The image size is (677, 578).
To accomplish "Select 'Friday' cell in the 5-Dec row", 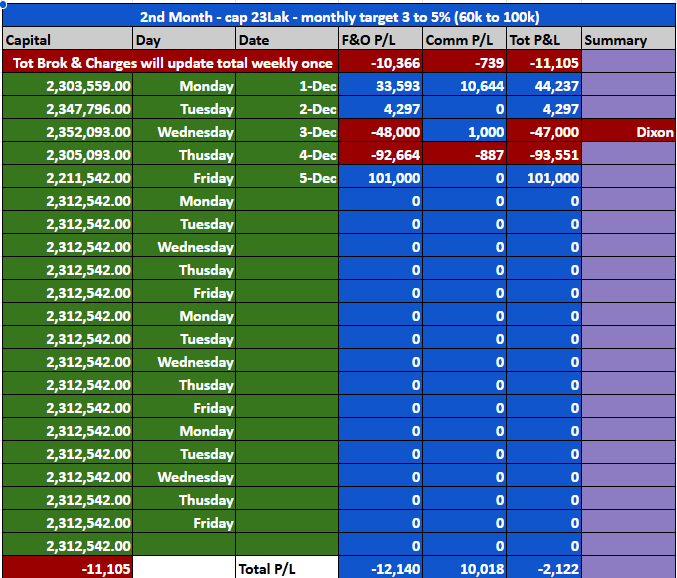I will (x=184, y=178).
